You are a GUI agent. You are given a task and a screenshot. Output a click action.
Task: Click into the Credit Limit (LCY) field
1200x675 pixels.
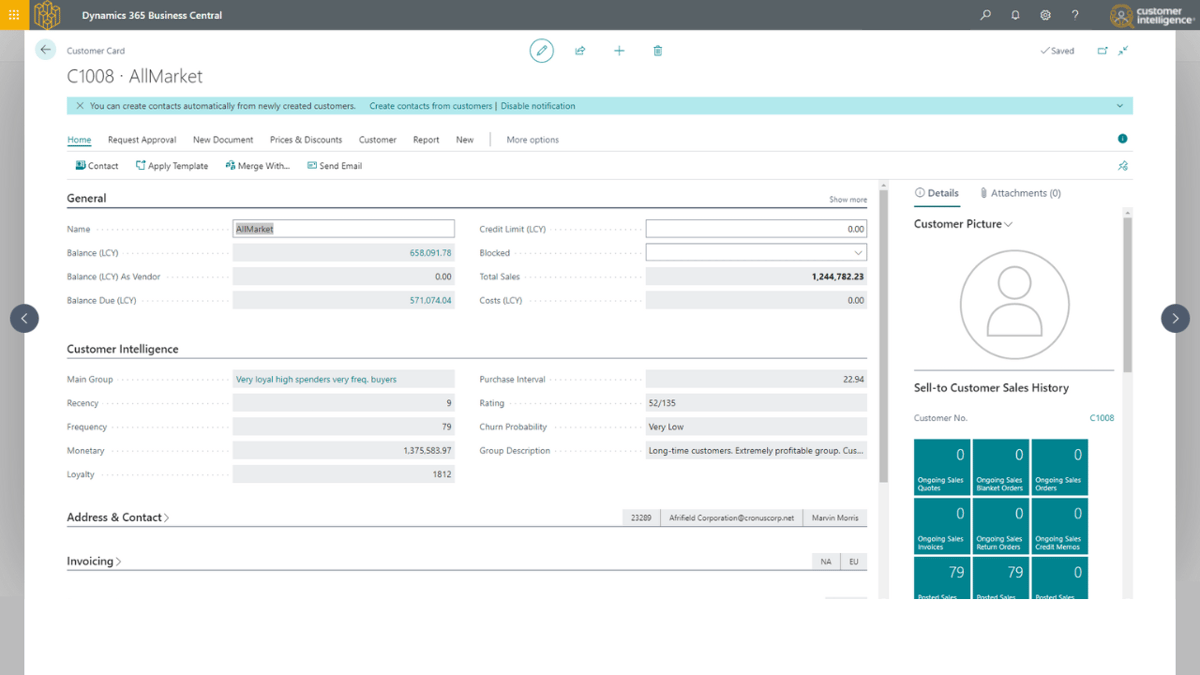coord(755,229)
